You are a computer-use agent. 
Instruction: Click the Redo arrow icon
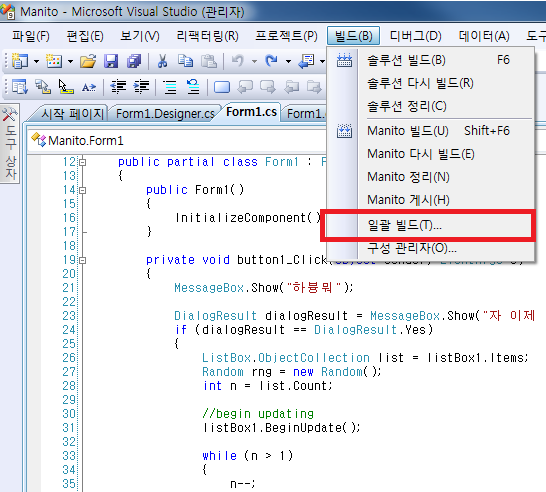pos(271,61)
